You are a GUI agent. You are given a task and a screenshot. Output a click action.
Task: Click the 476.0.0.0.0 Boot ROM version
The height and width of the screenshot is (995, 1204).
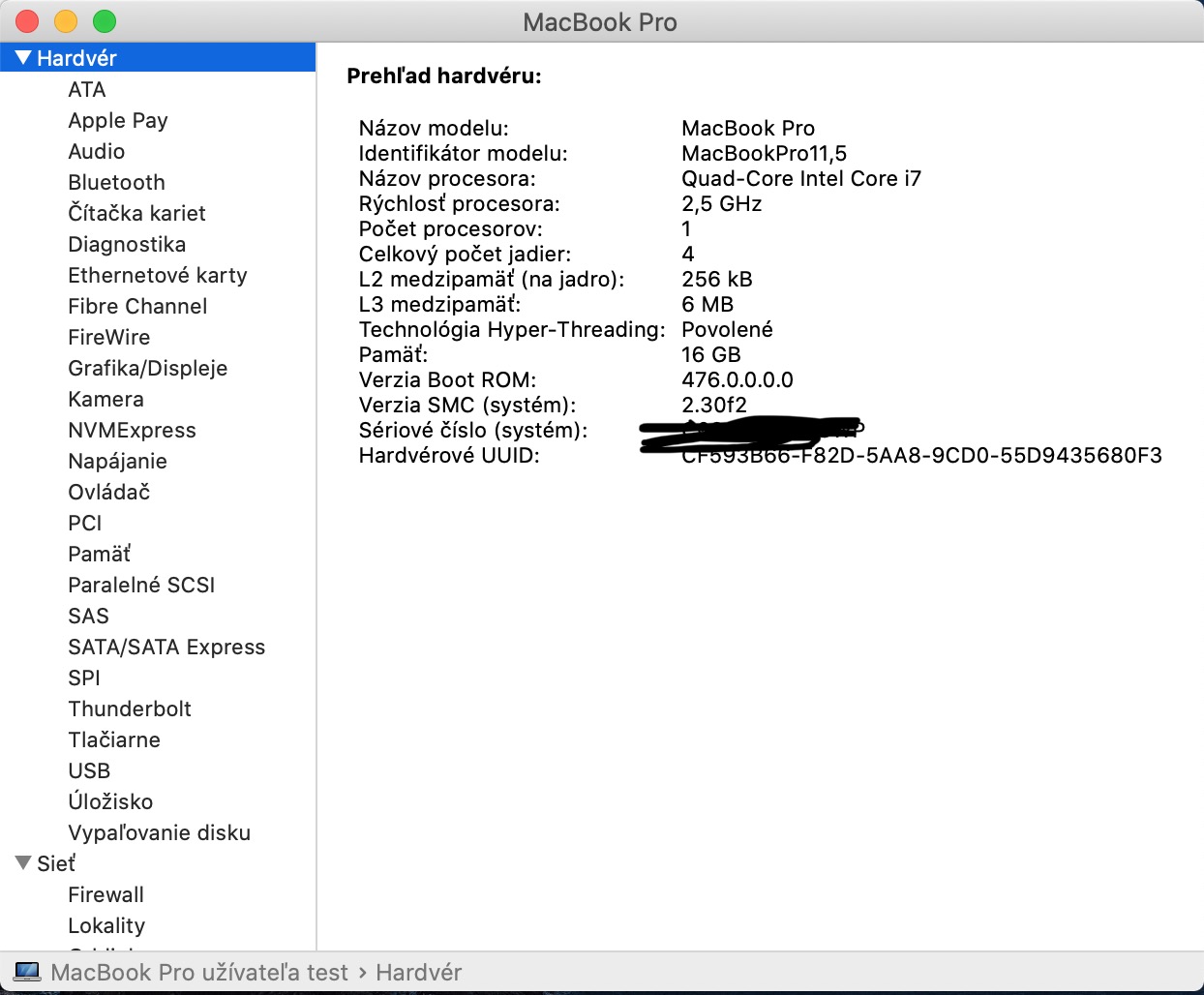[x=737, y=379]
